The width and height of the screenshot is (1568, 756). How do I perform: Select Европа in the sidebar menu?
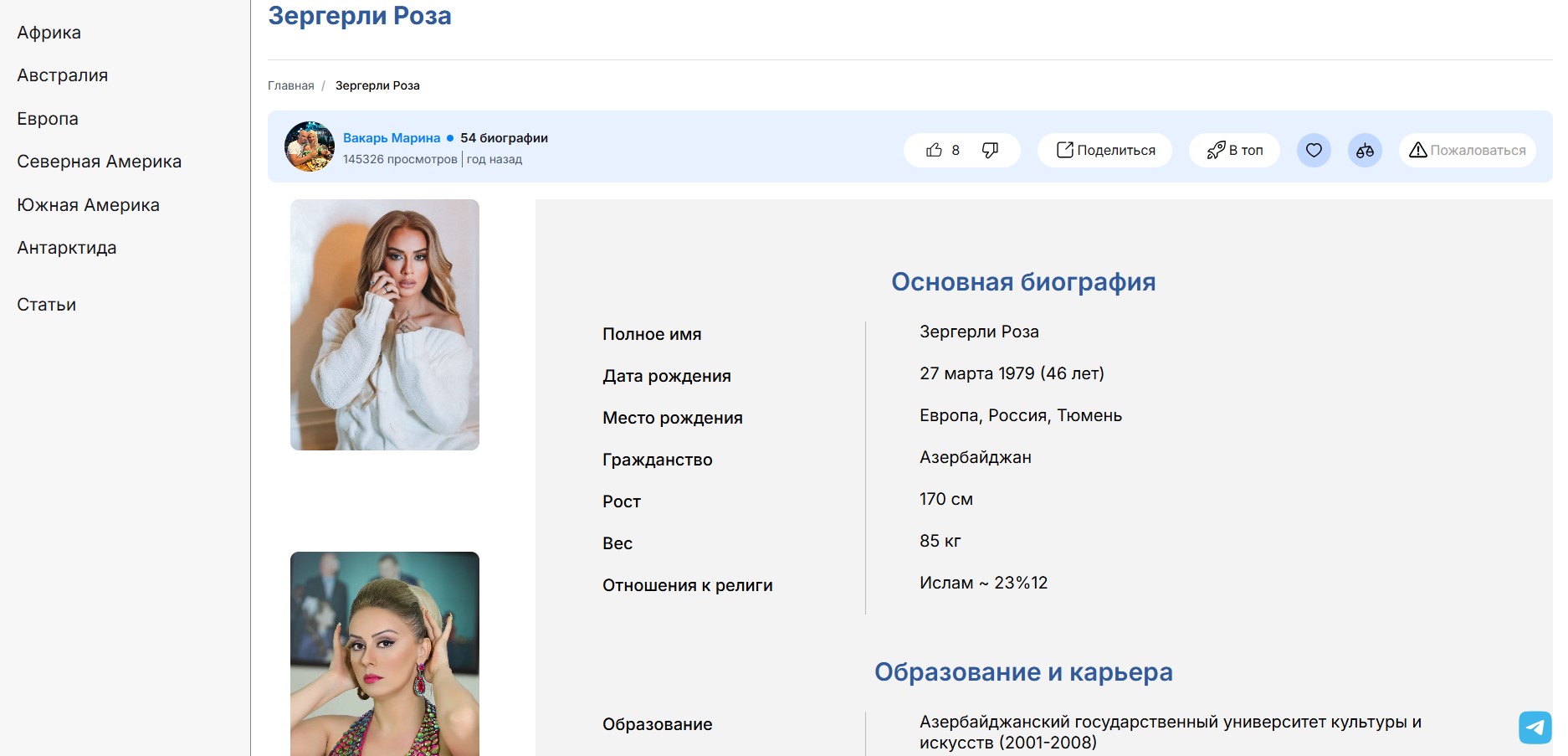47,118
